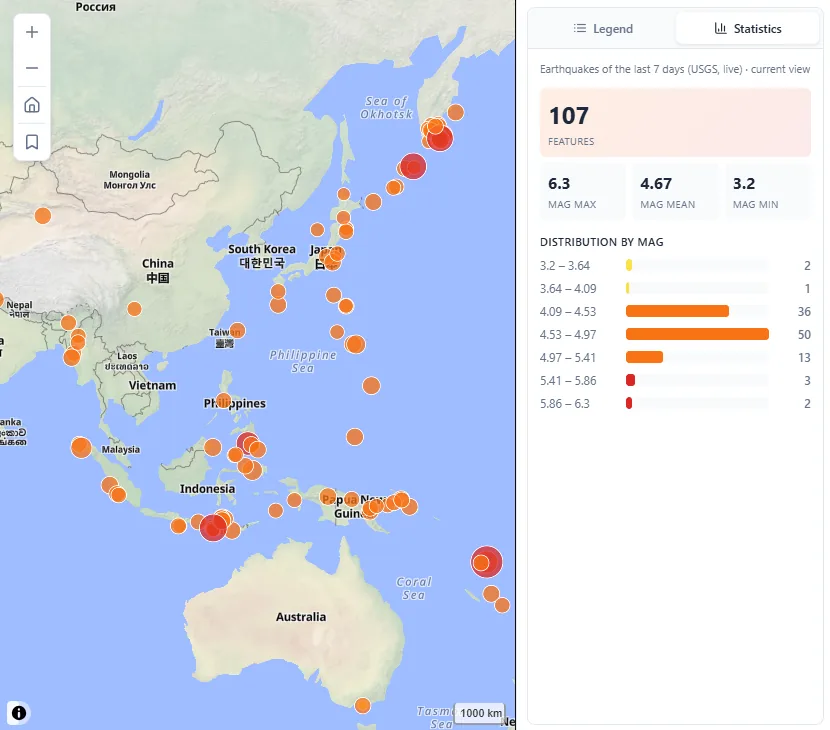
Task: Click the Indonesia map label
Action: [x=207, y=489]
